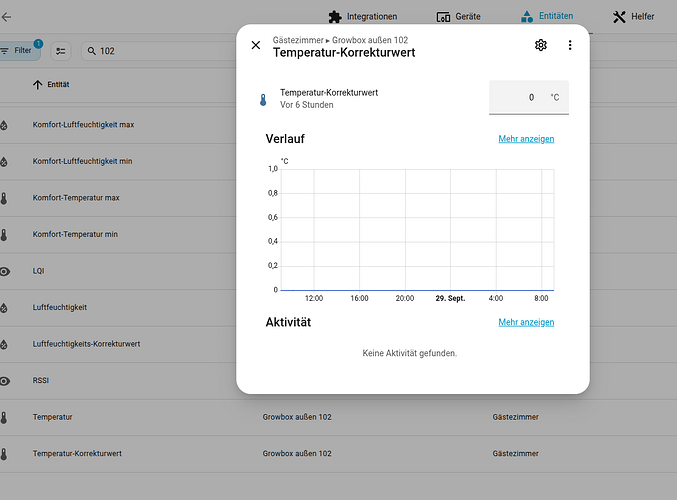Click the history graph line in Verlauf
The width and height of the screenshot is (677, 500).
(x=417, y=290)
